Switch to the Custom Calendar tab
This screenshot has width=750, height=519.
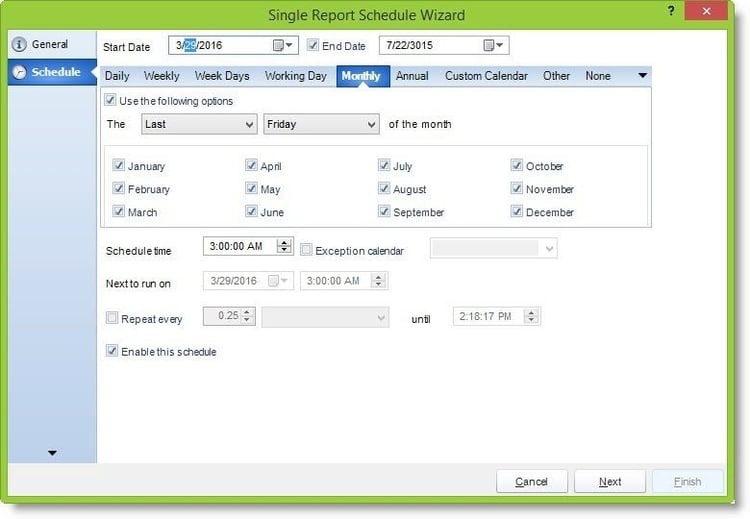(486, 76)
